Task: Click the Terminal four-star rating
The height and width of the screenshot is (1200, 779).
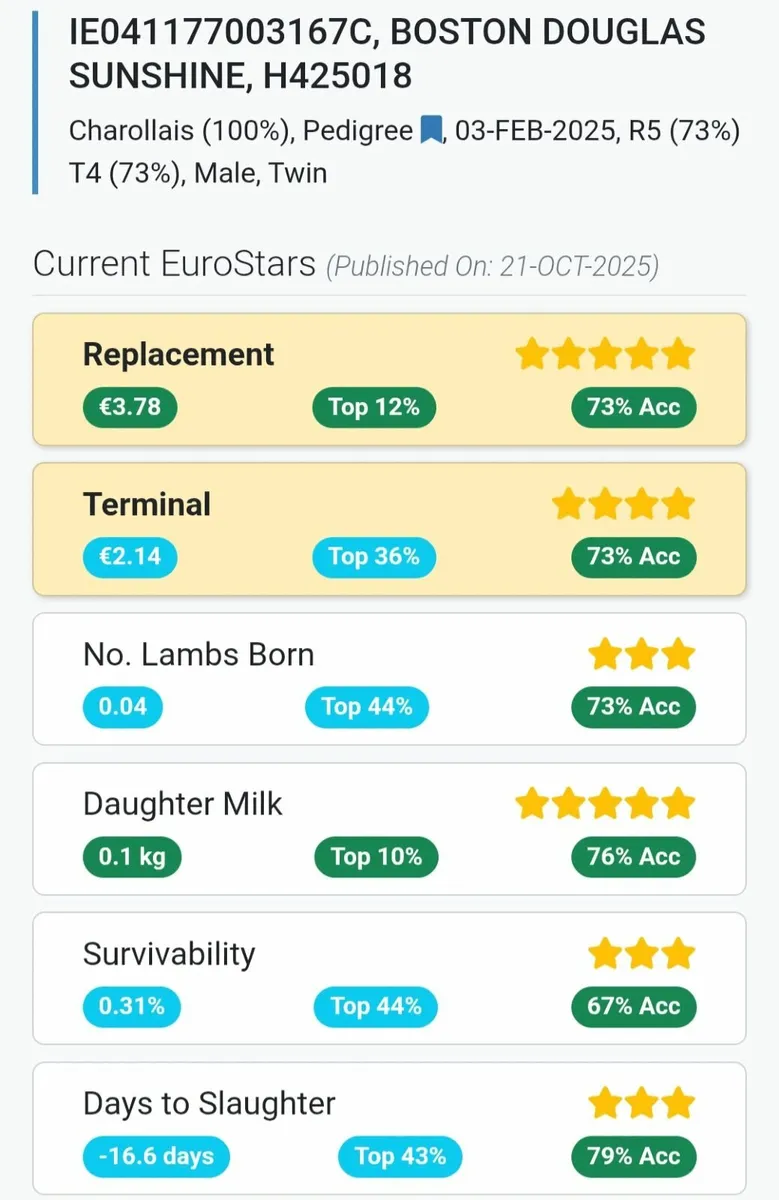Action: click(623, 504)
